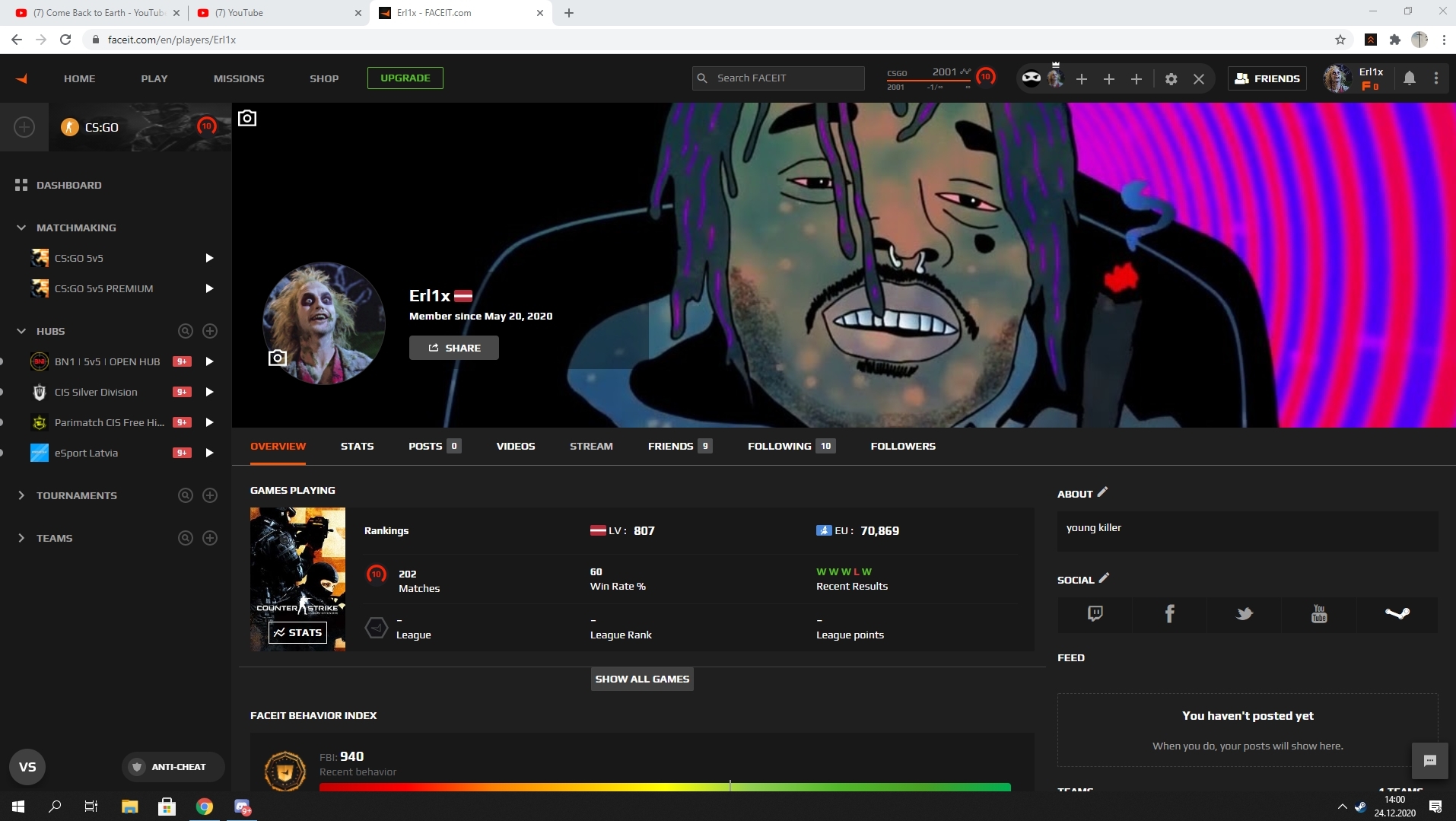1456x821 pixels.
Task: Open Windows taskbar search
Action: click(x=55, y=807)
